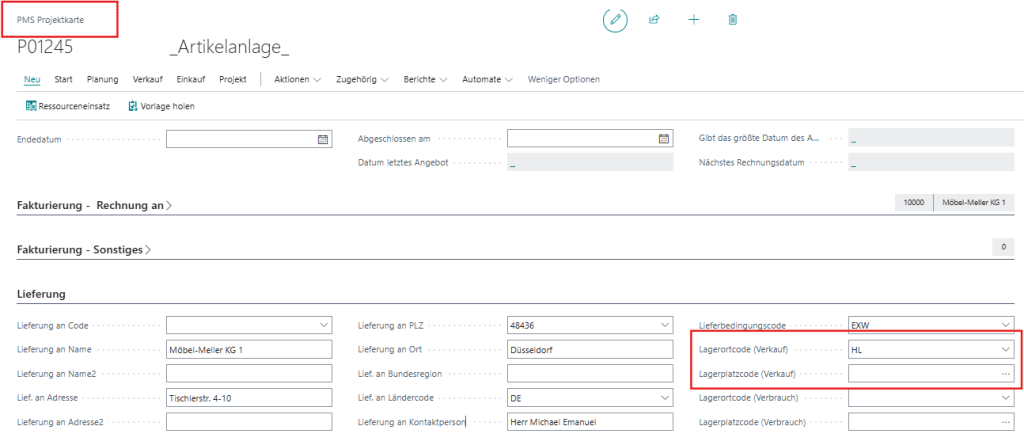Viewport: 1024px width, 445px height.
Task: Click Möbel-Meller KG 1 summary value
Action: 974,203
